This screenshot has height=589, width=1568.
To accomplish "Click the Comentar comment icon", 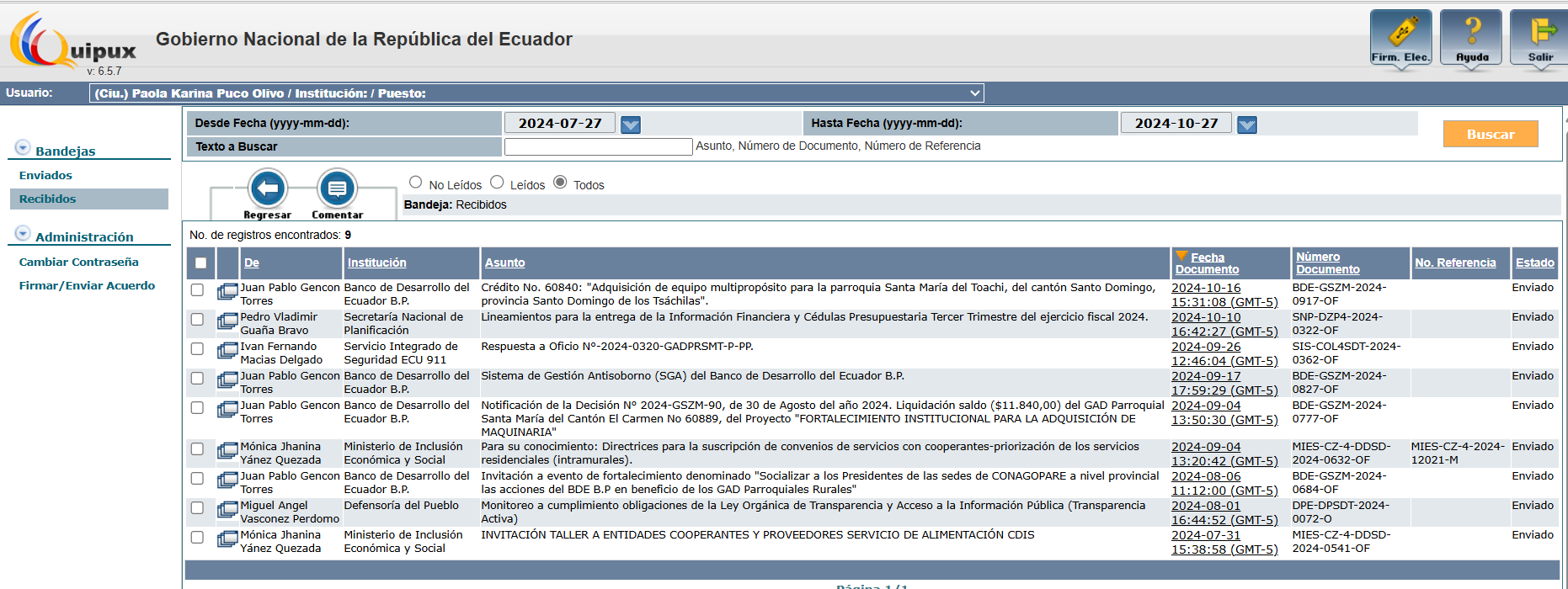I will pyautogui.click(x=337, y=188).
